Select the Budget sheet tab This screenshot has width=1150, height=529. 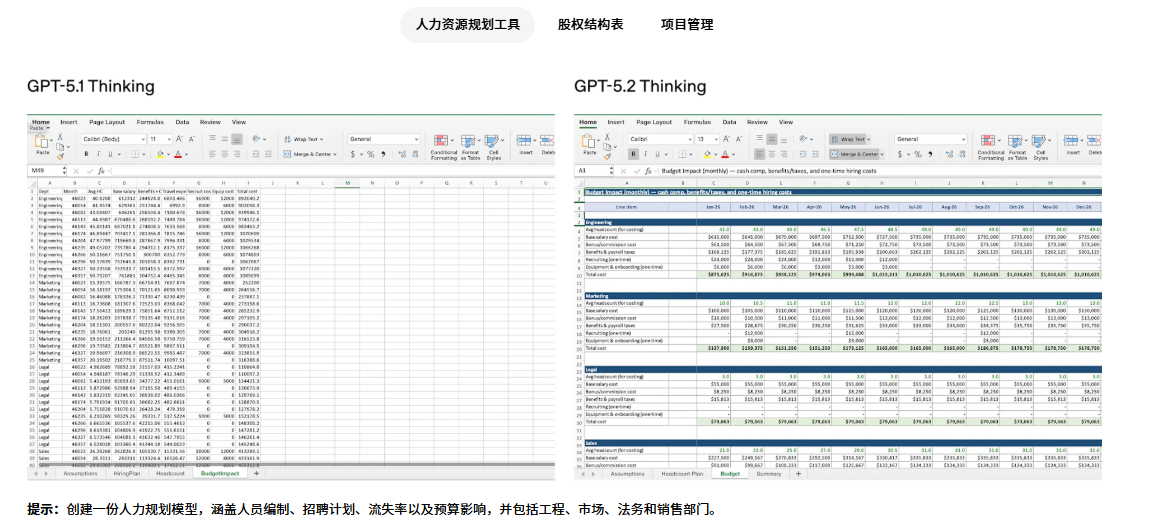pos(730,473)
